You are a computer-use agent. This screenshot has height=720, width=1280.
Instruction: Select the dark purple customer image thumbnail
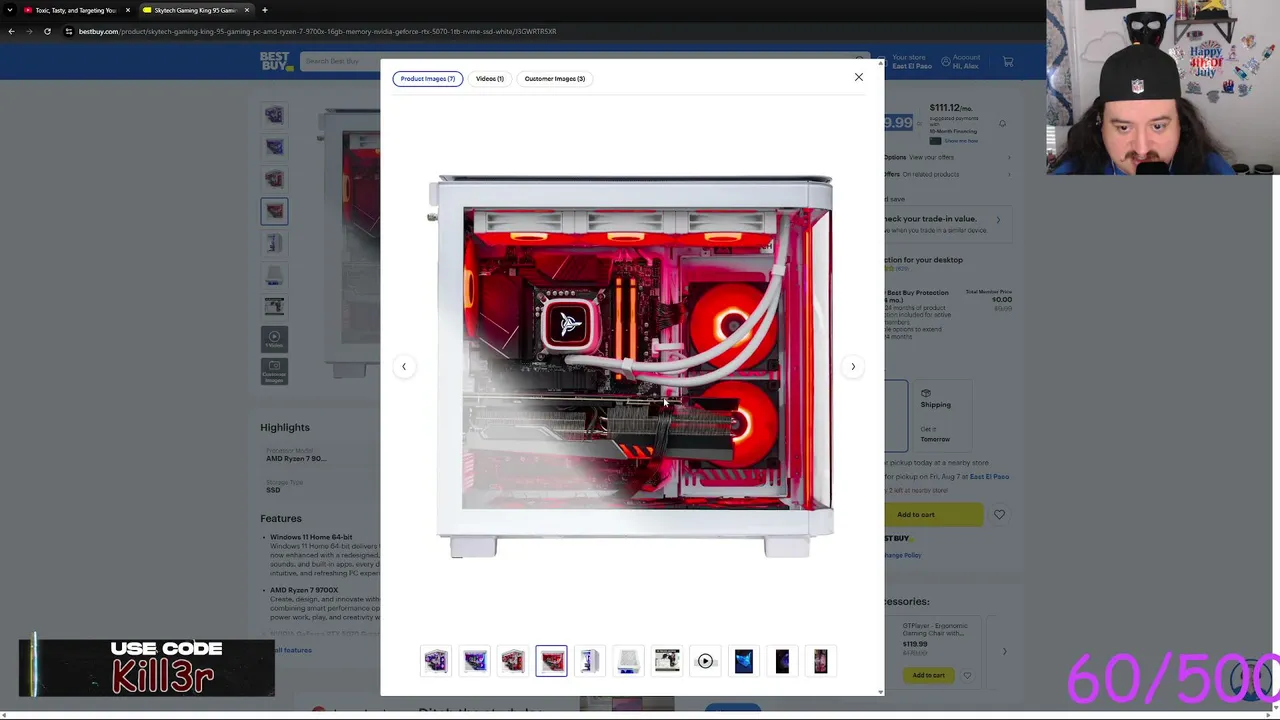pyautogui.click(x=782, y=661)
